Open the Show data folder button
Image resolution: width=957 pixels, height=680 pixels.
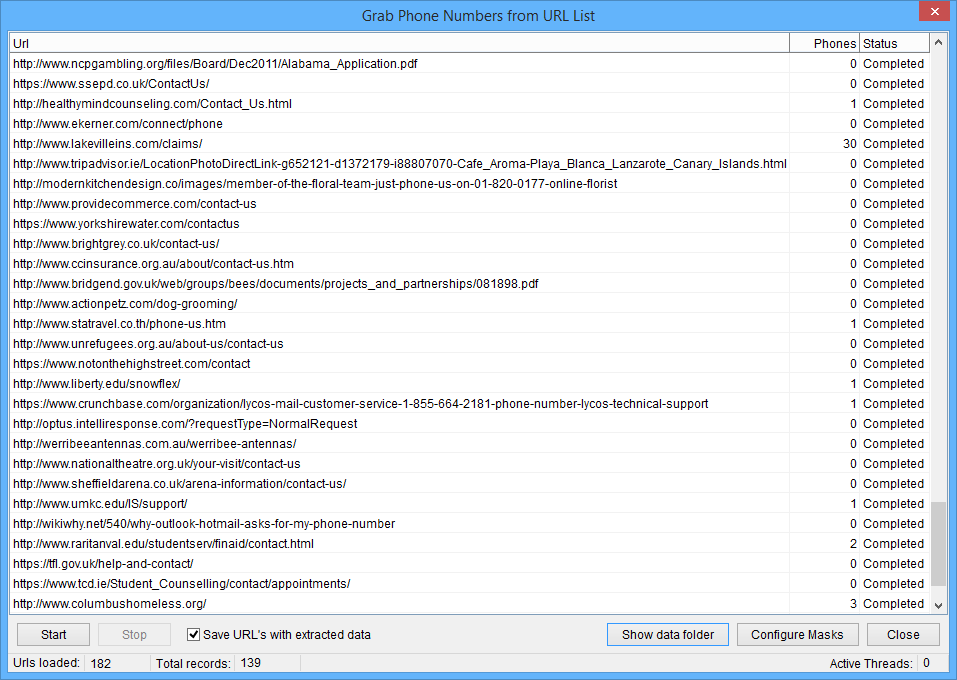[668, 635]
